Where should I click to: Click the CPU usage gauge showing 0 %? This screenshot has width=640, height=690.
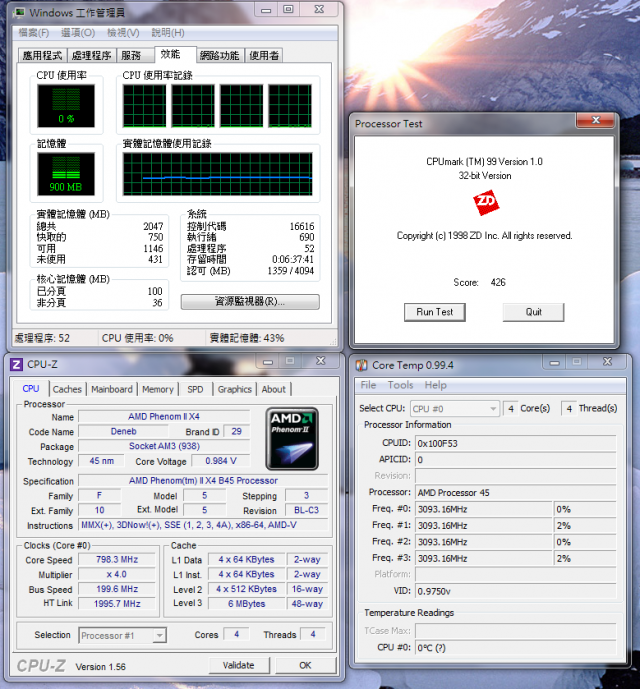(66, 106)
